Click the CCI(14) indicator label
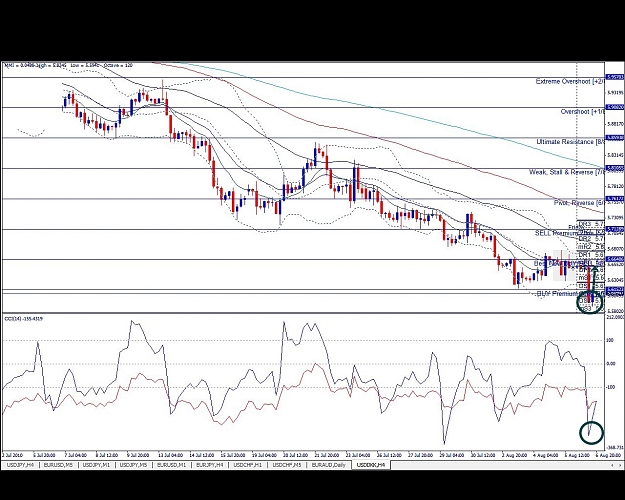This screenshot has width=625, height=500. point(24,319)
